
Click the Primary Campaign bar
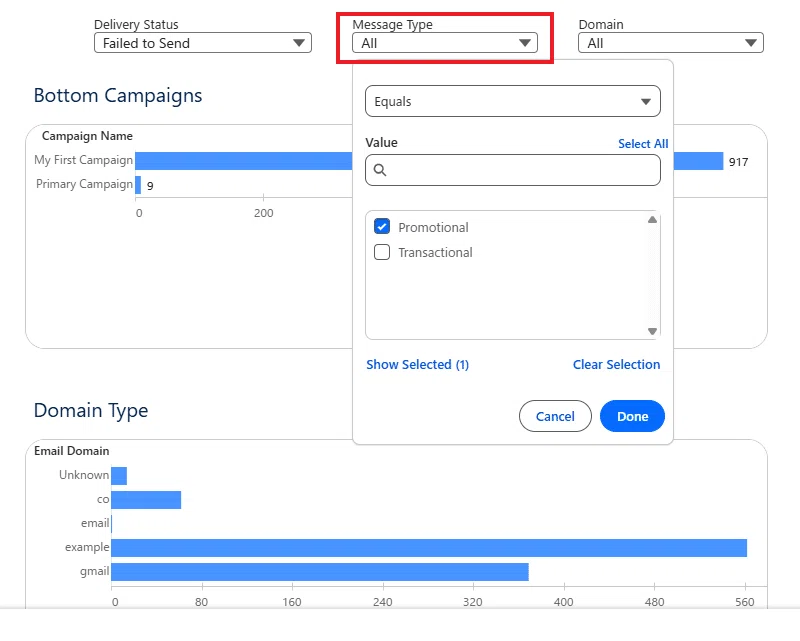(138, 185)
